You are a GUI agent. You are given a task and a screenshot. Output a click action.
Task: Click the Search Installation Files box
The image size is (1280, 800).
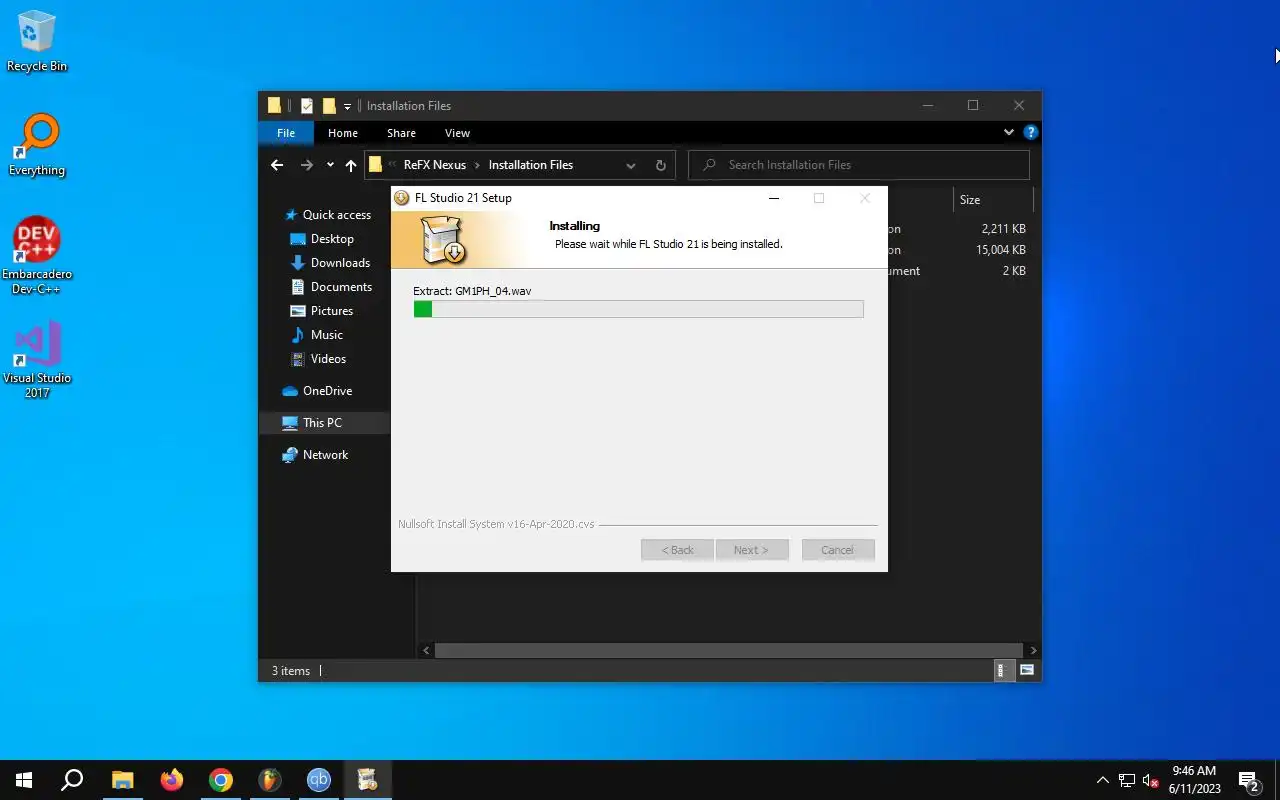coord(859,165)
